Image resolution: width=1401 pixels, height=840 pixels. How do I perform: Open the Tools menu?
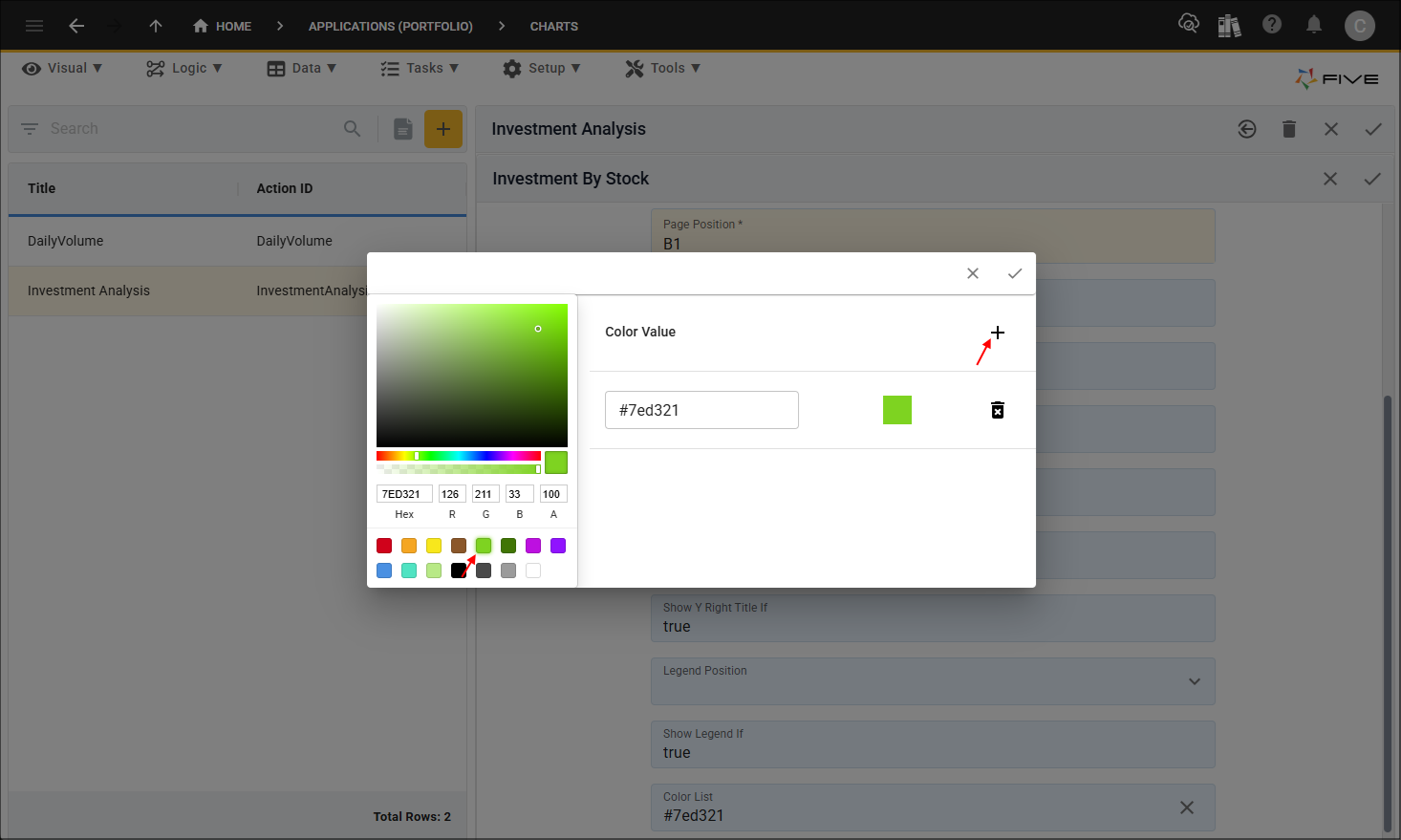[662, 68]
